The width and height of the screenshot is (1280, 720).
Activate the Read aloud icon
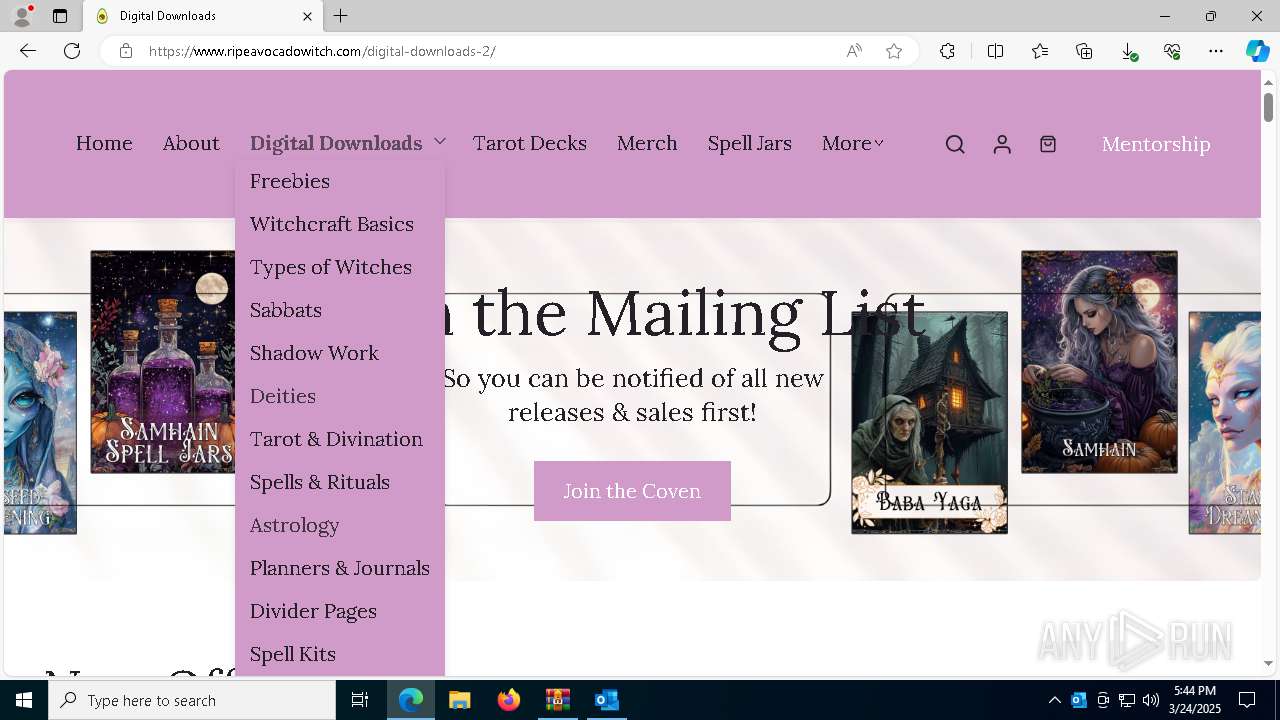pyautogui.click(x=854, y=51)
